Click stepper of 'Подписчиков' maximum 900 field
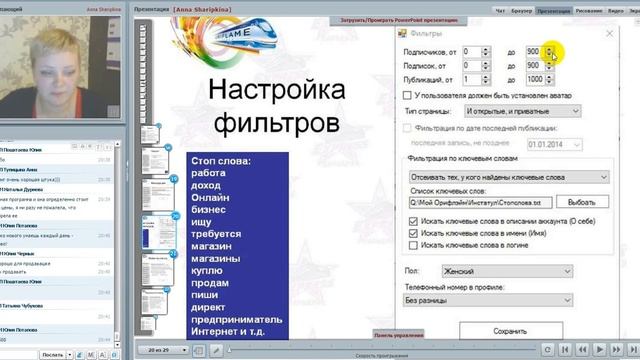Image resolution: width=640 pixels, height=360 pixels. pos(549,52)
